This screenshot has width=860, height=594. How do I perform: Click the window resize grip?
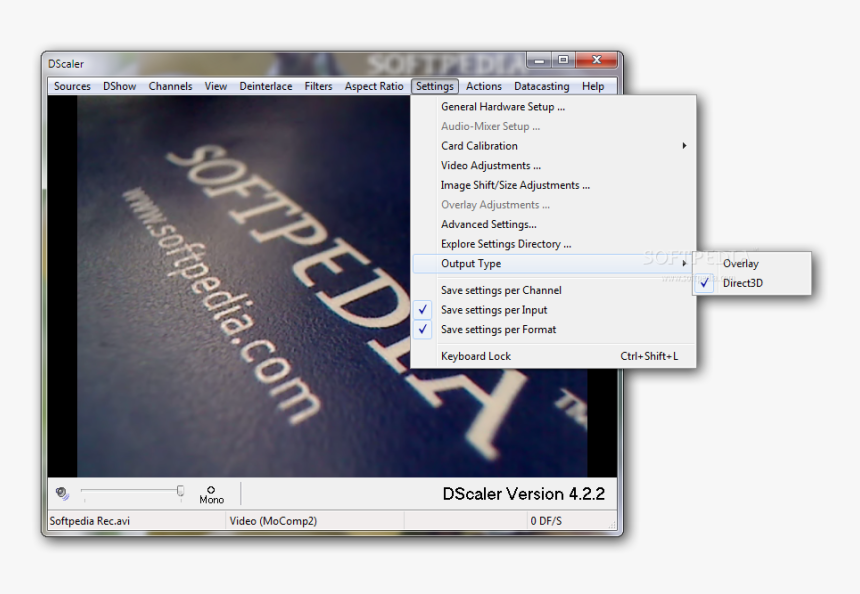tap(612, 525)
